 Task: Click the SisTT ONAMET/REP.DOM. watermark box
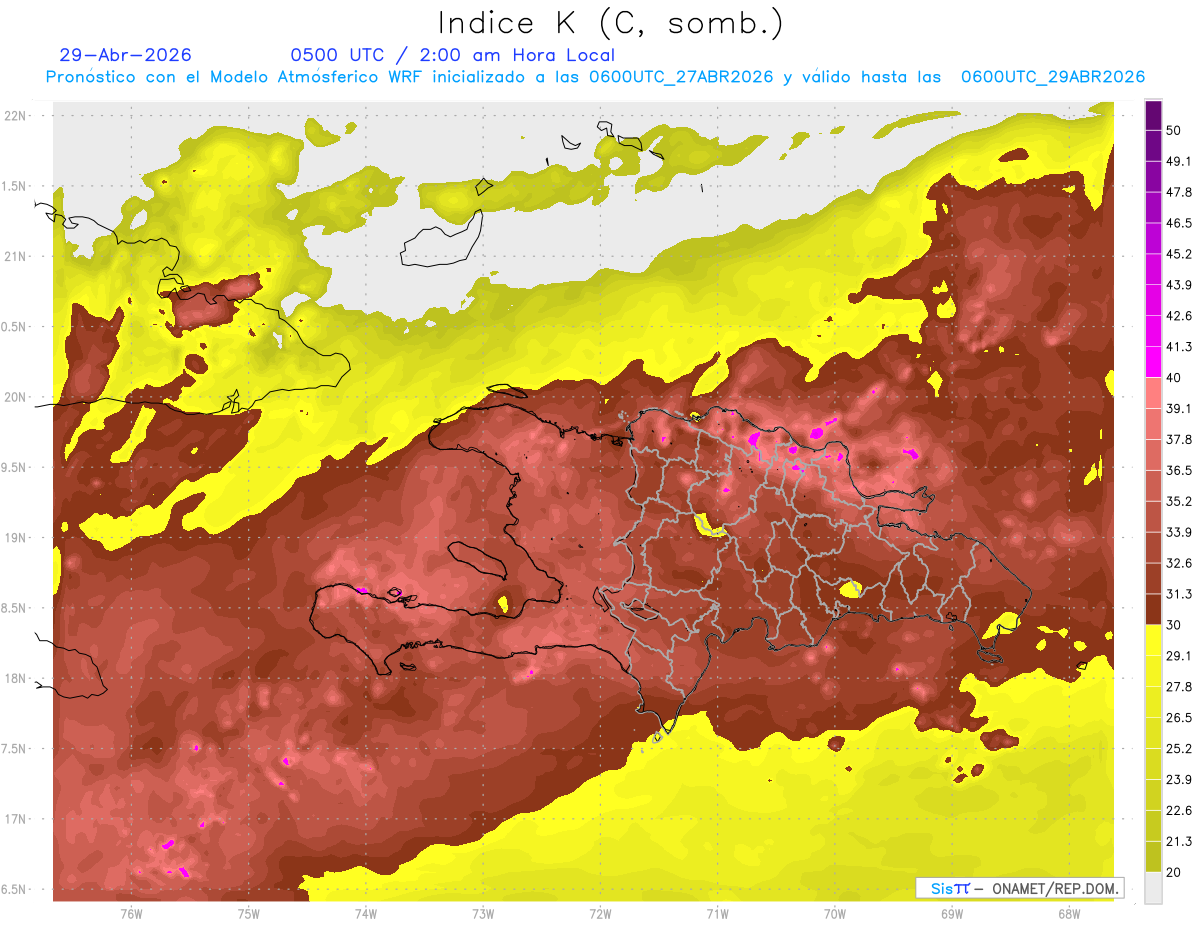[x=1020, y=888]
